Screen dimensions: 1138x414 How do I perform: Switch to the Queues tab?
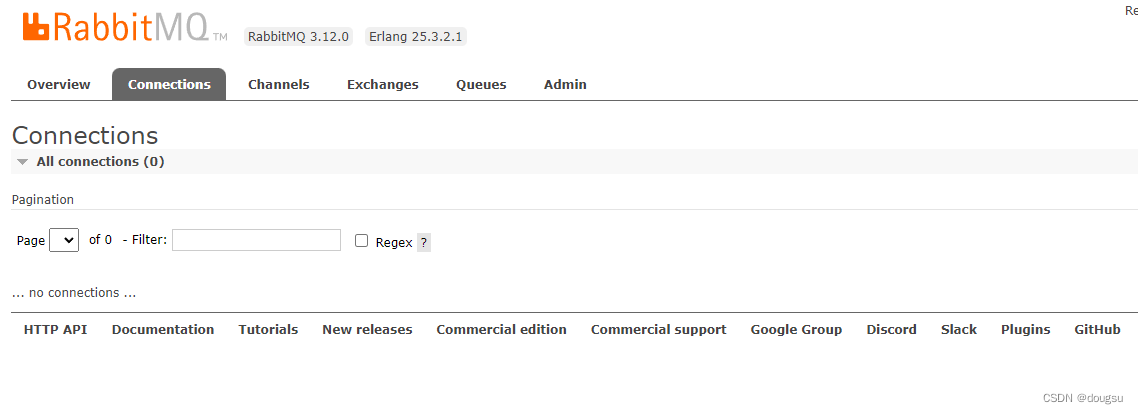[481, 84]
